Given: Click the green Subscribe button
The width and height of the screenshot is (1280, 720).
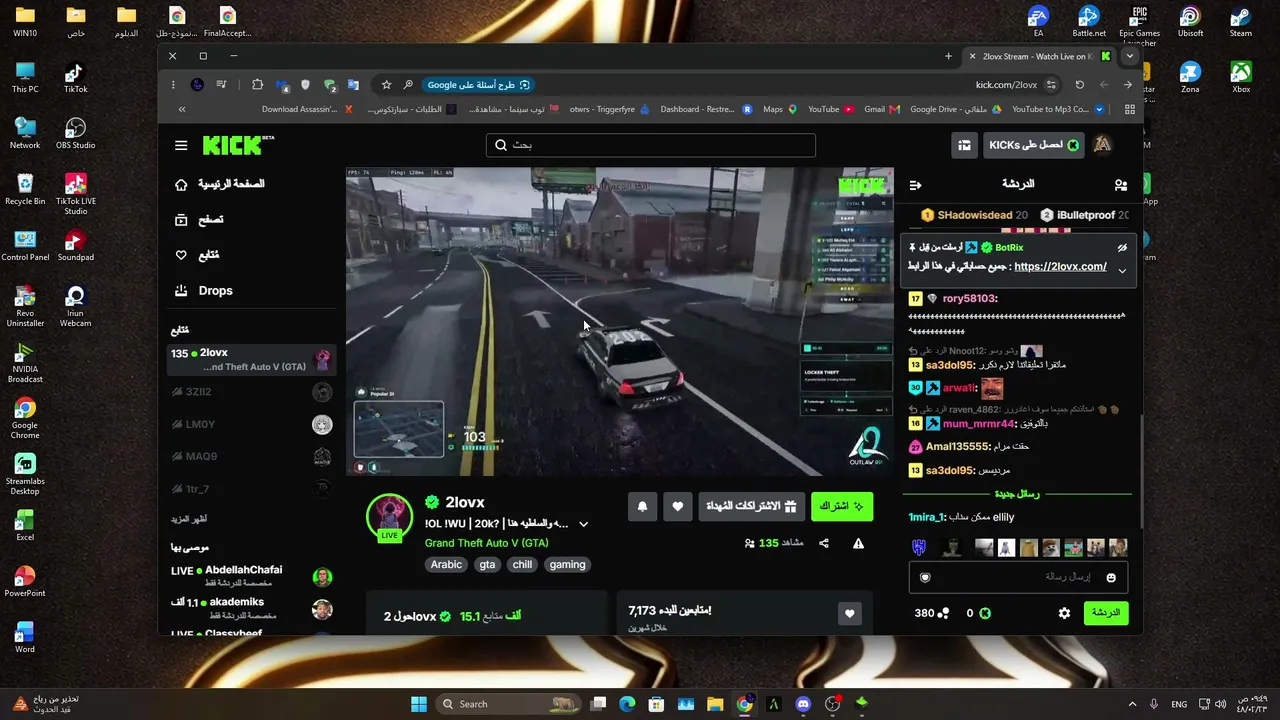Looking at the screenshot, I should 842,507.
